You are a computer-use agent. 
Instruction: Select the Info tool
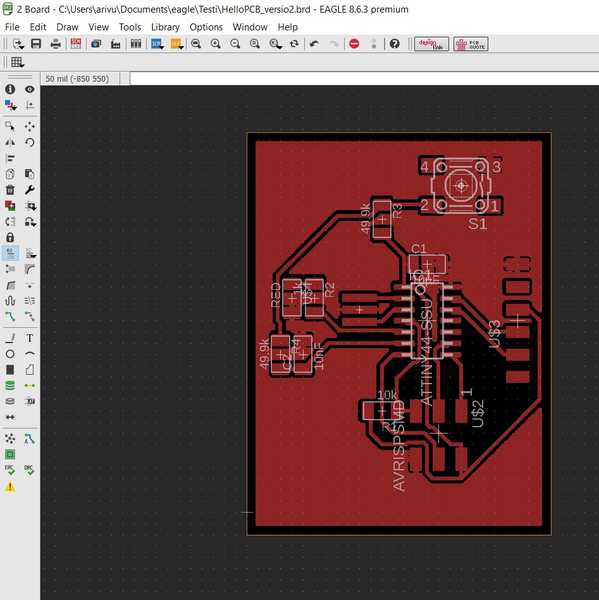coord(10,89)
